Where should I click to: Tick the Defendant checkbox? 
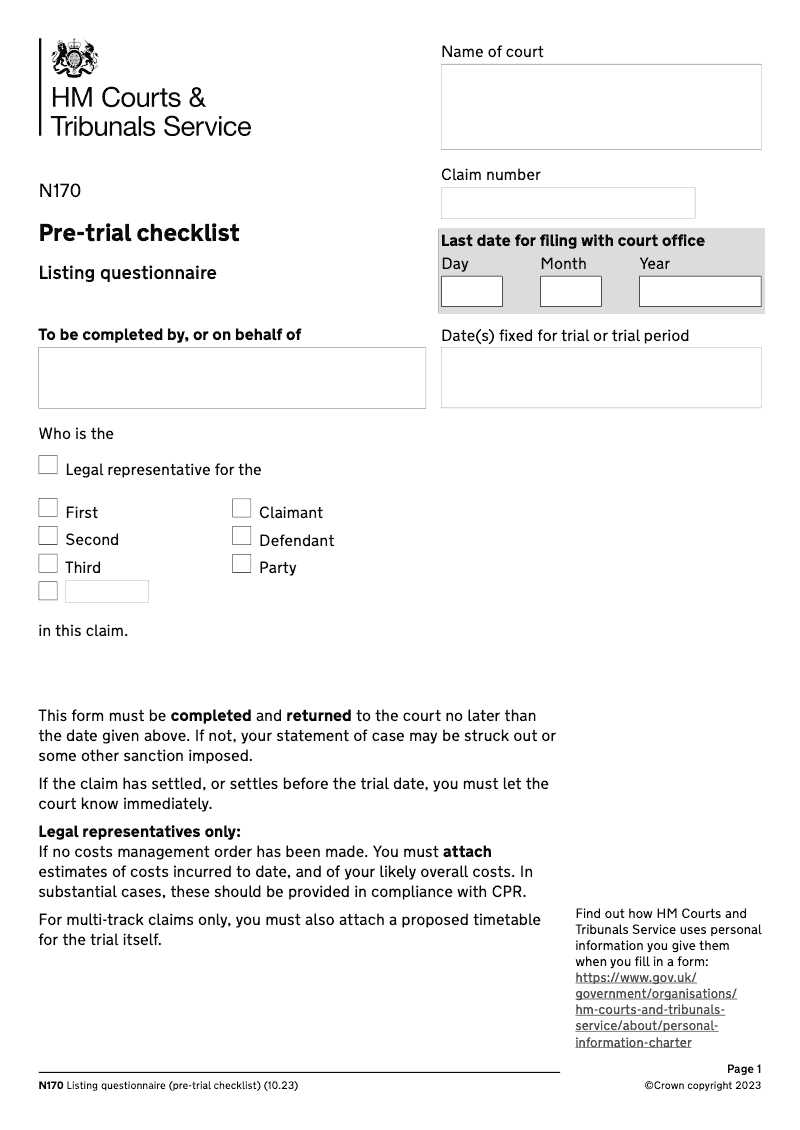[241, 536]
